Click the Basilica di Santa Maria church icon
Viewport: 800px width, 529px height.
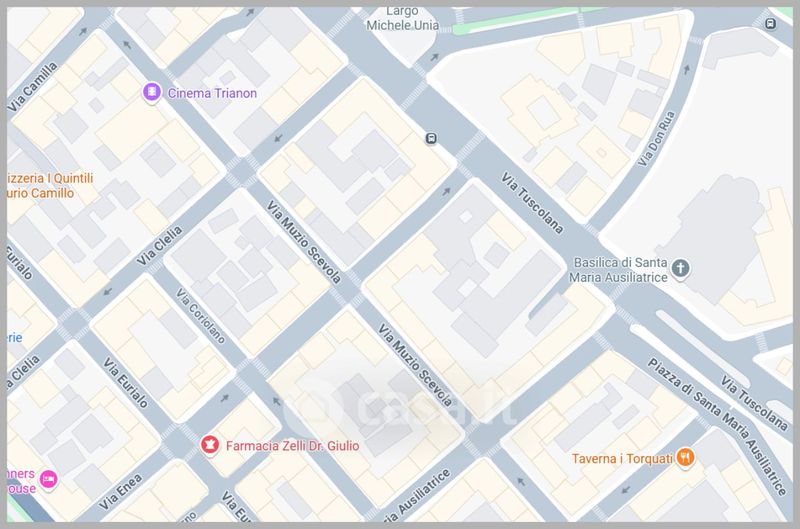coord(680,269)
